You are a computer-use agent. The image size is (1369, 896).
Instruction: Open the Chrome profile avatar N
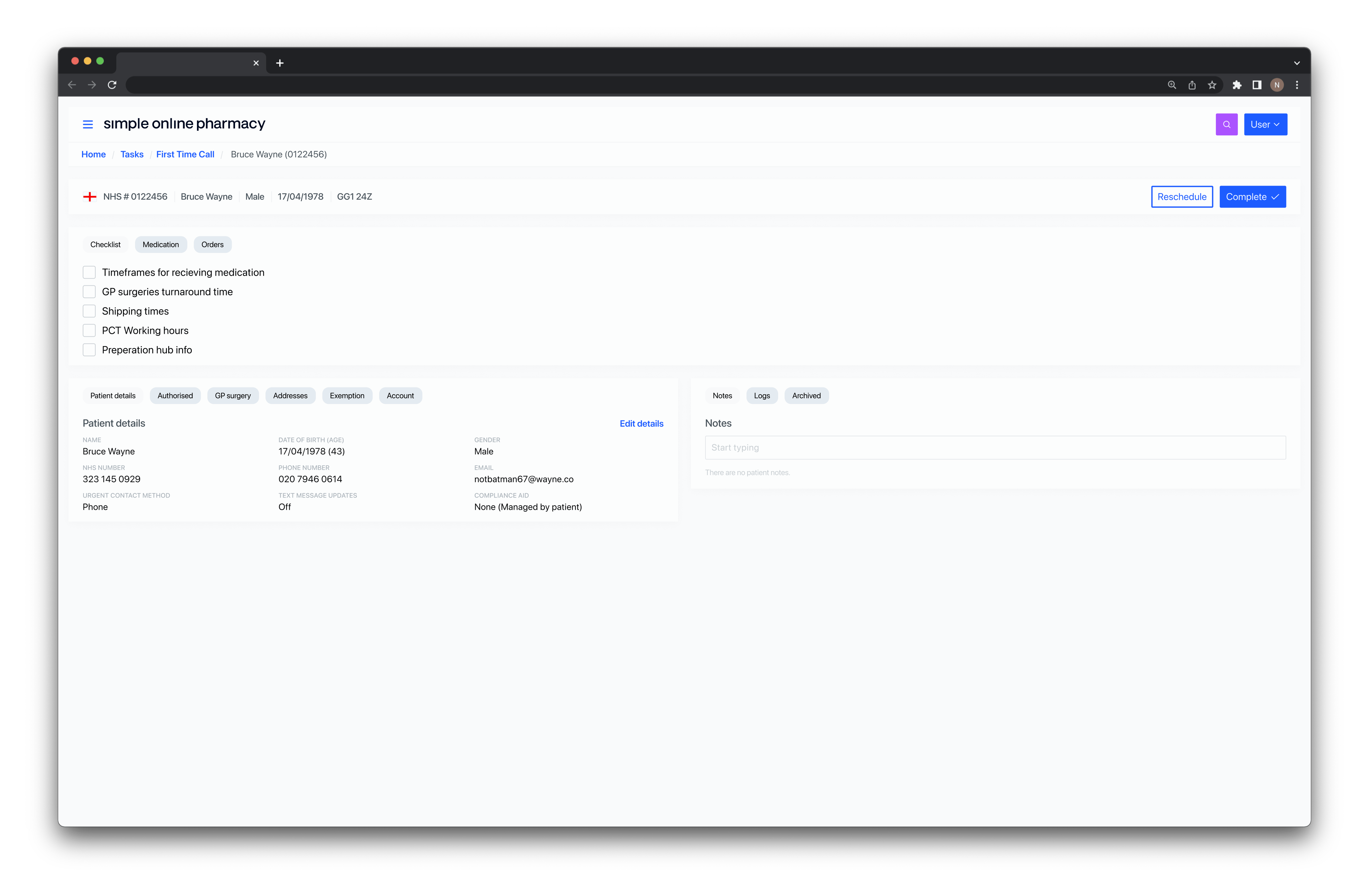coord(1277,85)
